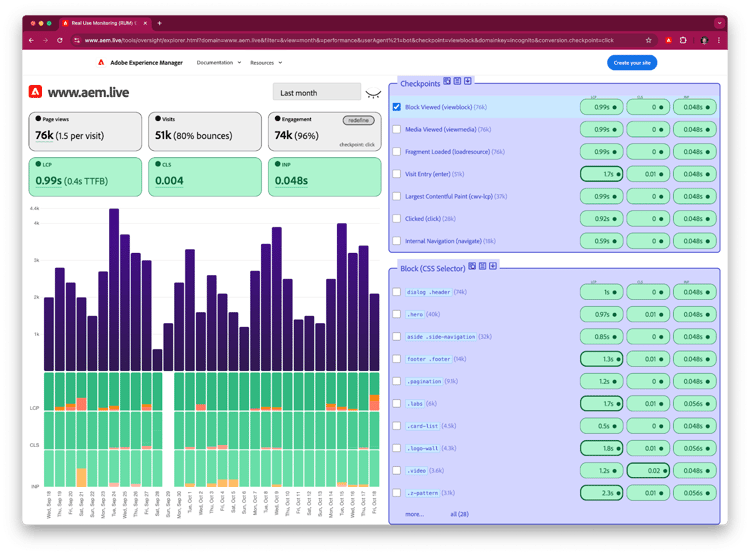Image resolution: width=750 pixels, height=554 pixels.
Task: Click the 1.8s LCP pill for .logo-wall
Action: (x=601, y=448)
